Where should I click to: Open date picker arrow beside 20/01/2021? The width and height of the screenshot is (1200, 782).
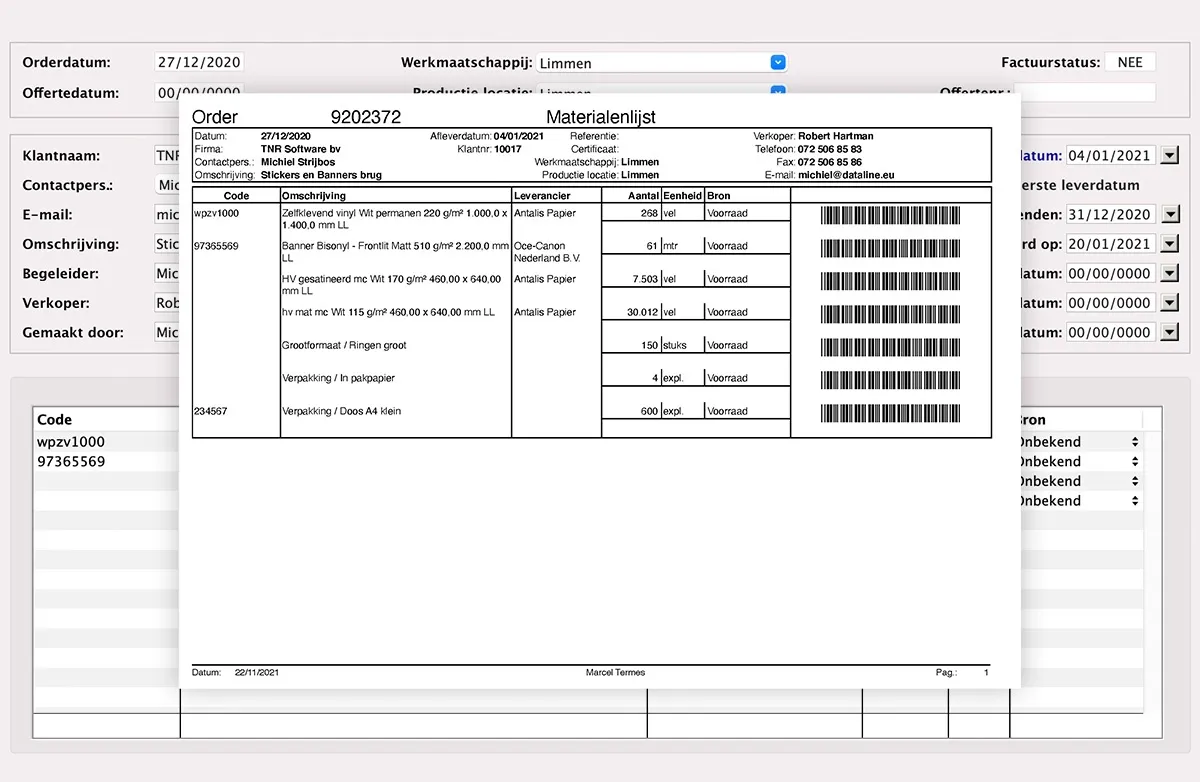[1169, 244]
